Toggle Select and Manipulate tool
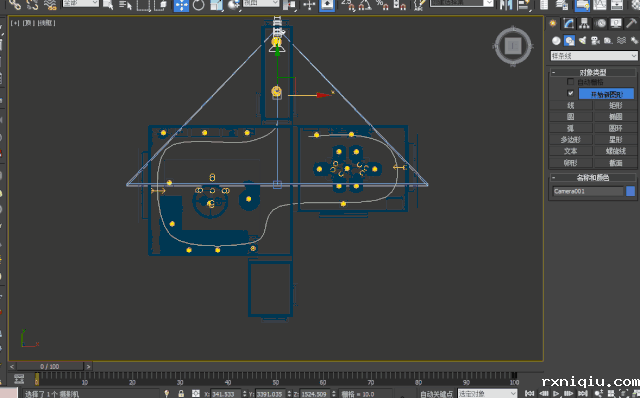This screenshot has width=640, height=398. coord(309,4)
